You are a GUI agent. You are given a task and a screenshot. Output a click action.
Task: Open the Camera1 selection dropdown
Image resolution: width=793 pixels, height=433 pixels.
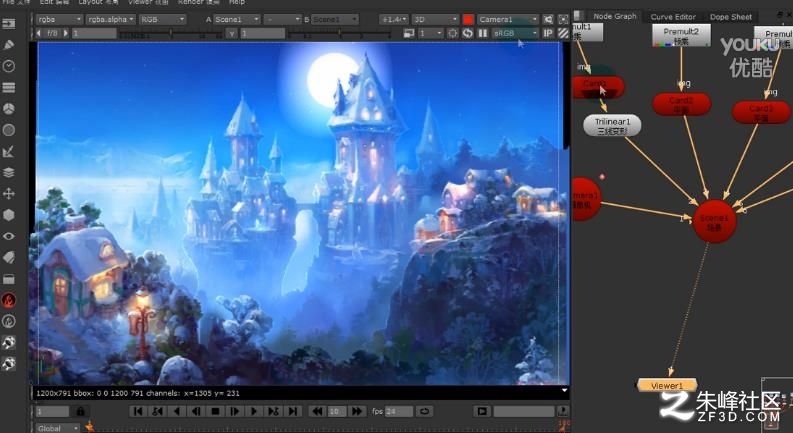[508, 19]
